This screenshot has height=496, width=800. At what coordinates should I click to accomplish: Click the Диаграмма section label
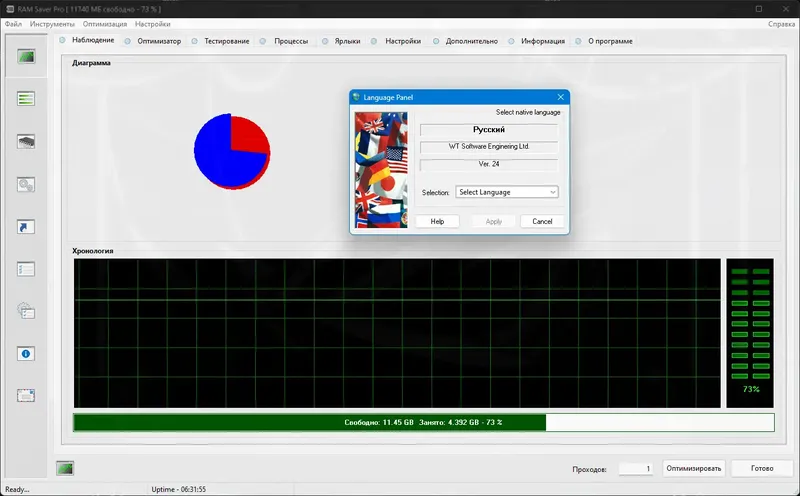point(91,63)
